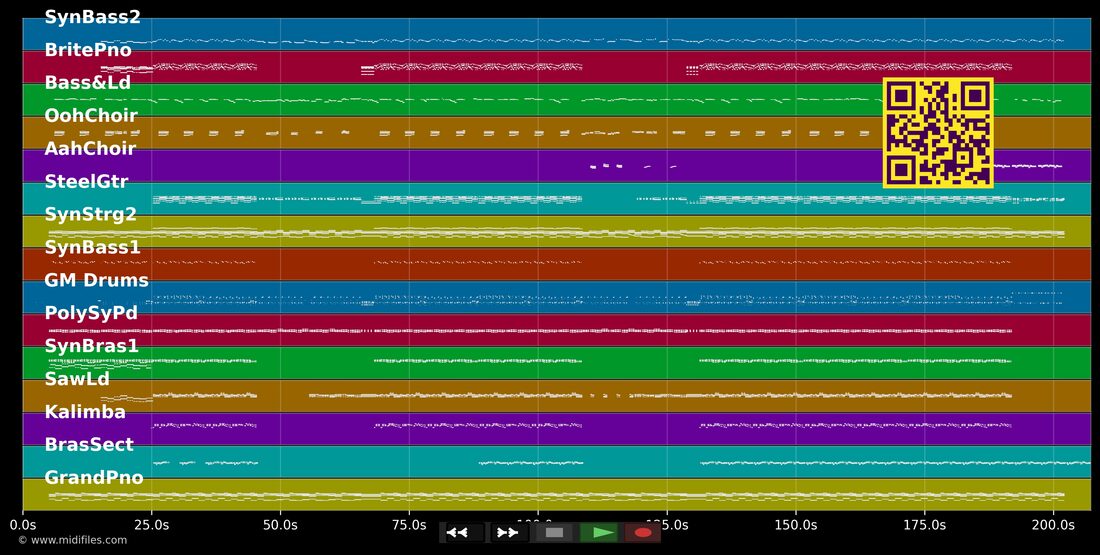Select the SynBras1 track label

pos(92,346)
